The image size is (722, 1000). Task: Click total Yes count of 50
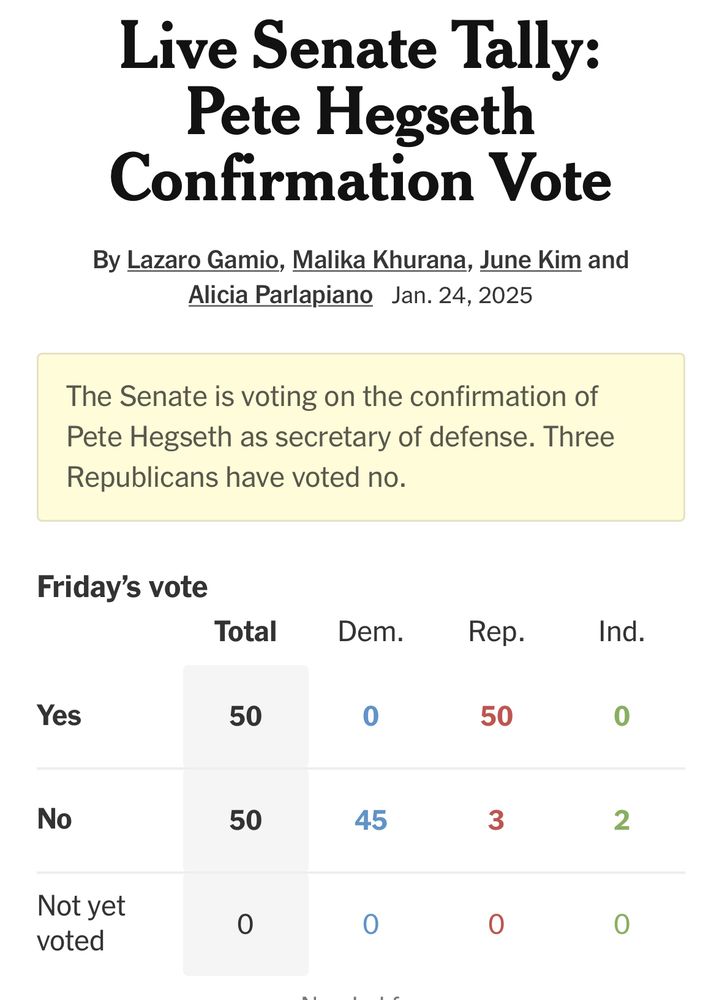246,716
